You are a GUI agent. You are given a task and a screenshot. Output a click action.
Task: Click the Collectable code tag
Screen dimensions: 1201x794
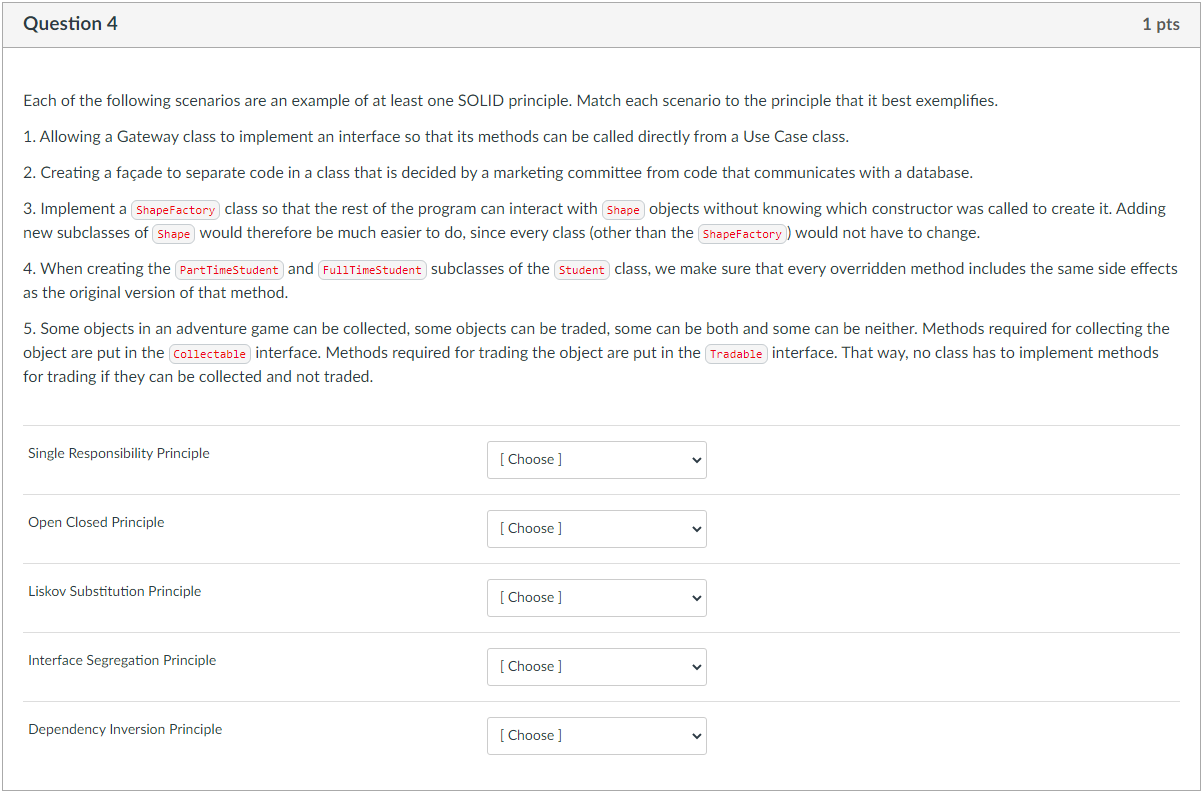pyautogui.click(x=210, y=354)
